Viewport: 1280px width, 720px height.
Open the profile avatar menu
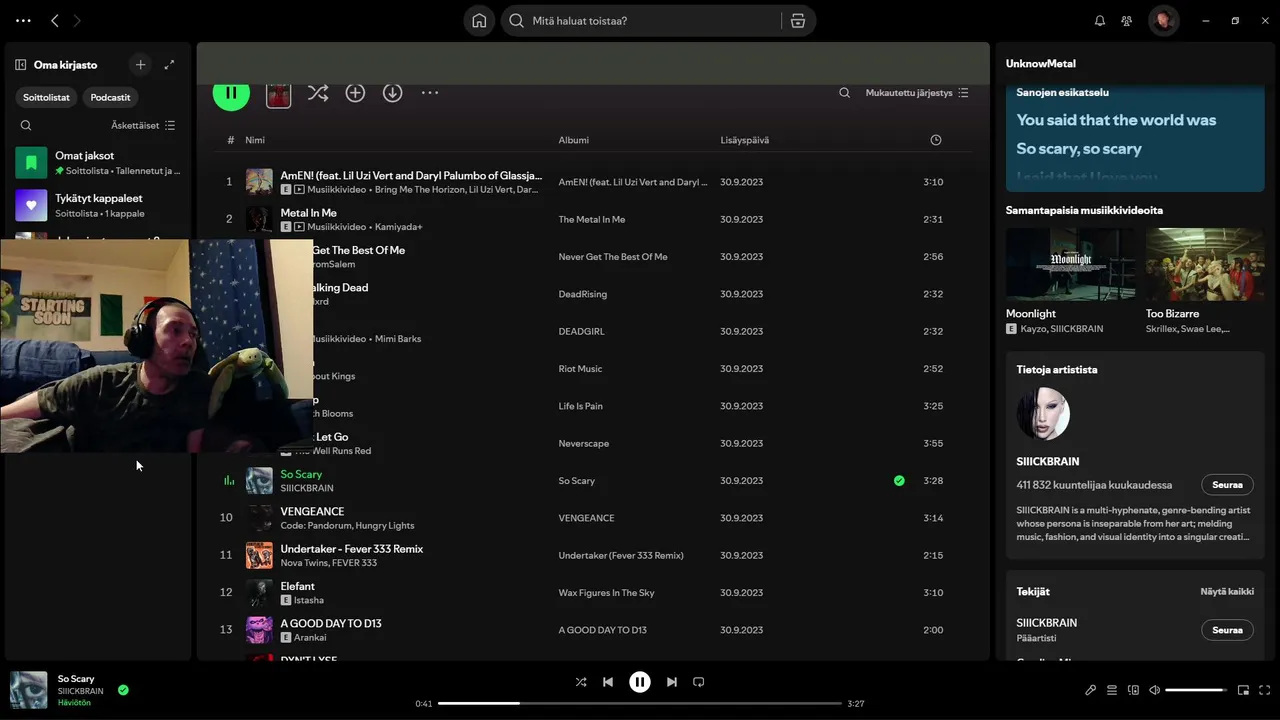click(x=1163, y=20)
